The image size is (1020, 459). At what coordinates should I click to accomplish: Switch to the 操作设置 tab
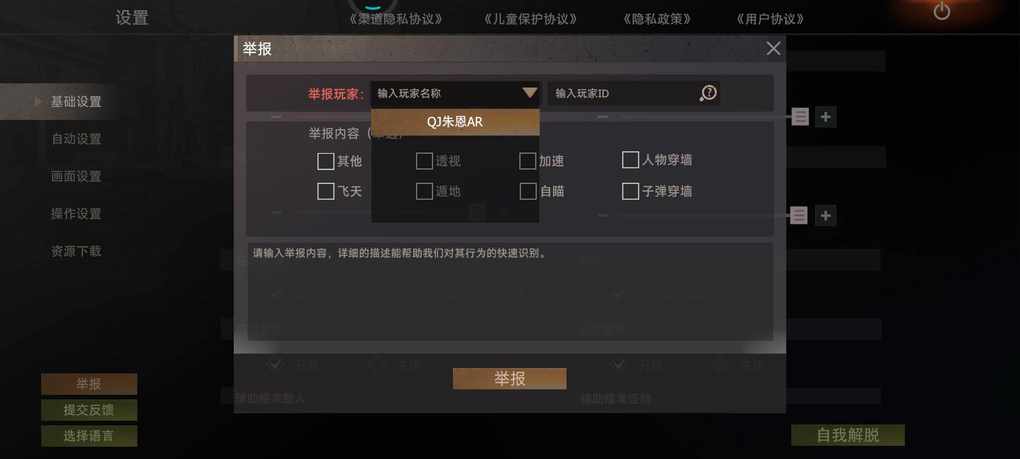(x=76, y=214)
